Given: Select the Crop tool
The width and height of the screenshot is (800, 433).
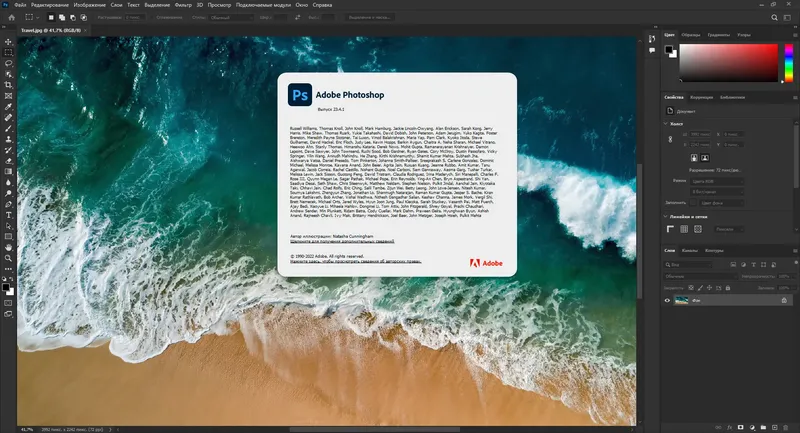Looking at the screenshot, I should (8, 85).
